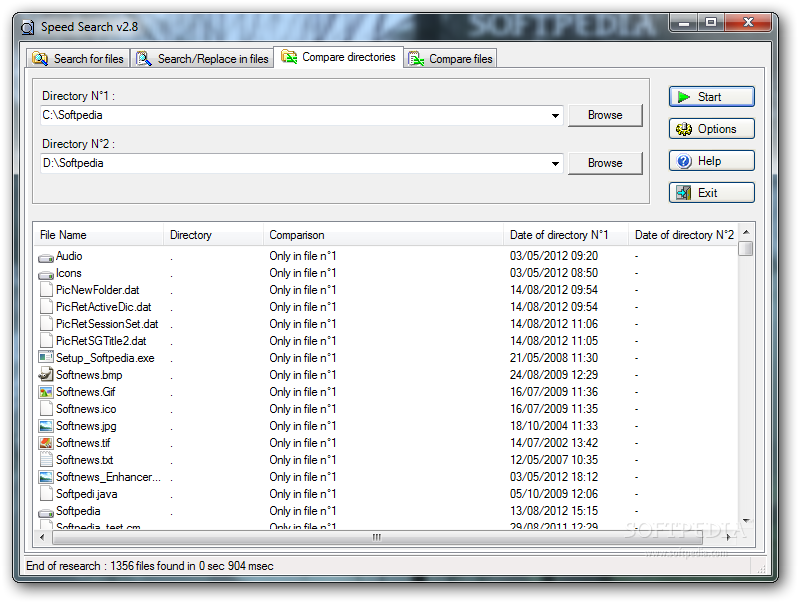Viewport: 799px width, 603px height.
Task: Select the date 18/10/2004 11:33
Action: click(x=554, y=426)
